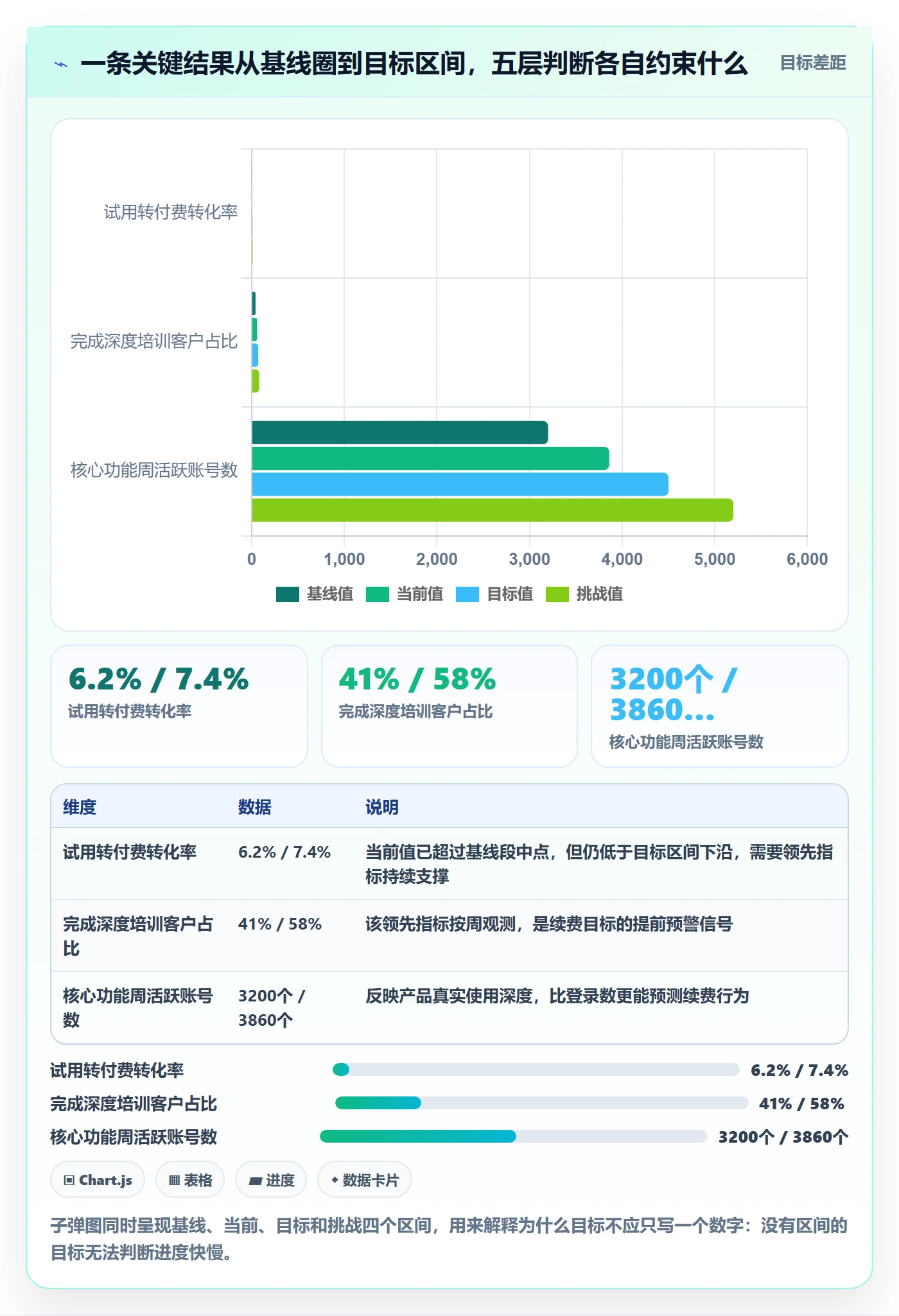Click the 试用转付费转化率 progress bar

(x=536, y=1069)
